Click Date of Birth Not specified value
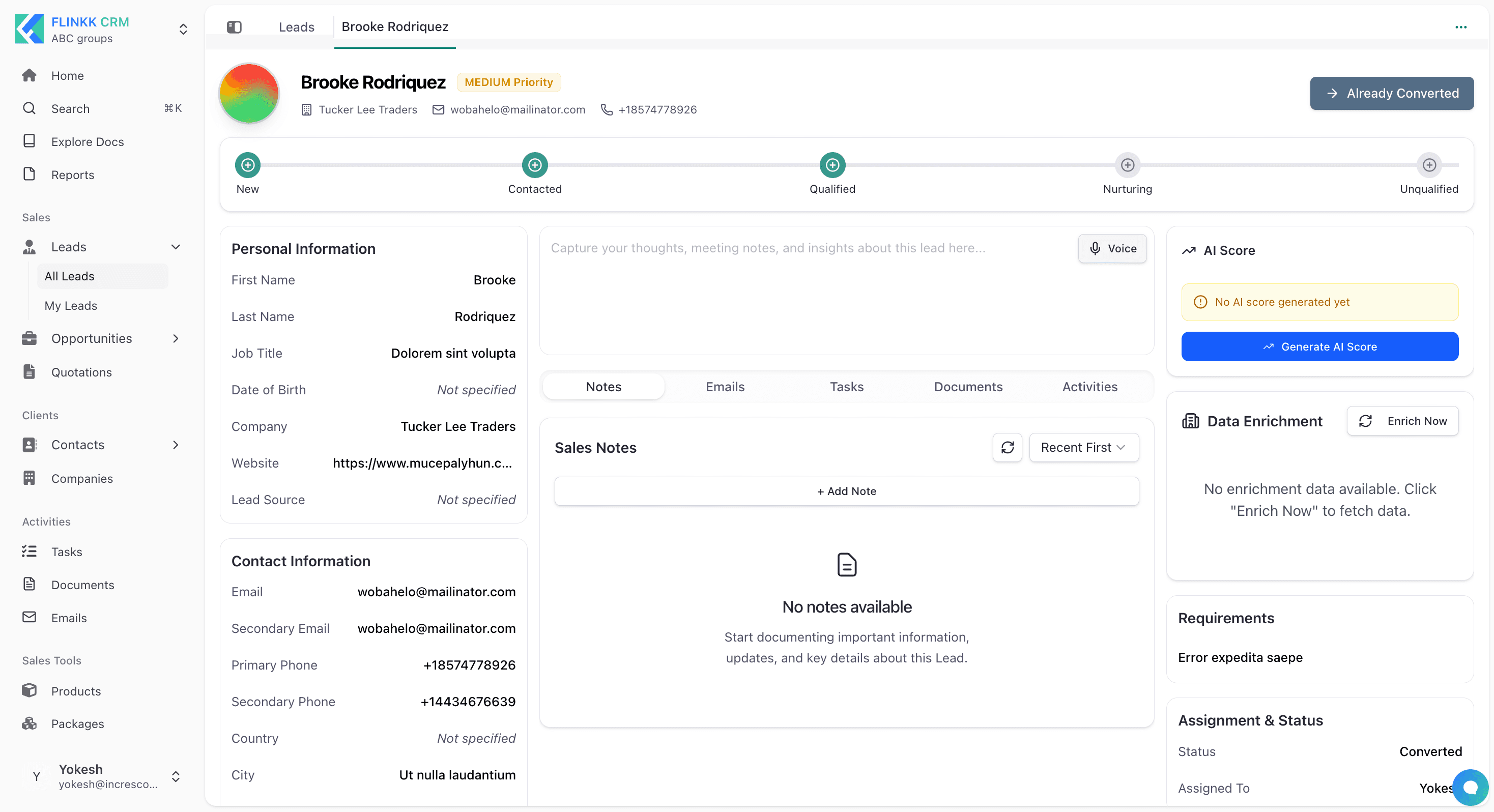The image size is (1494, 812). click(476, 390)
